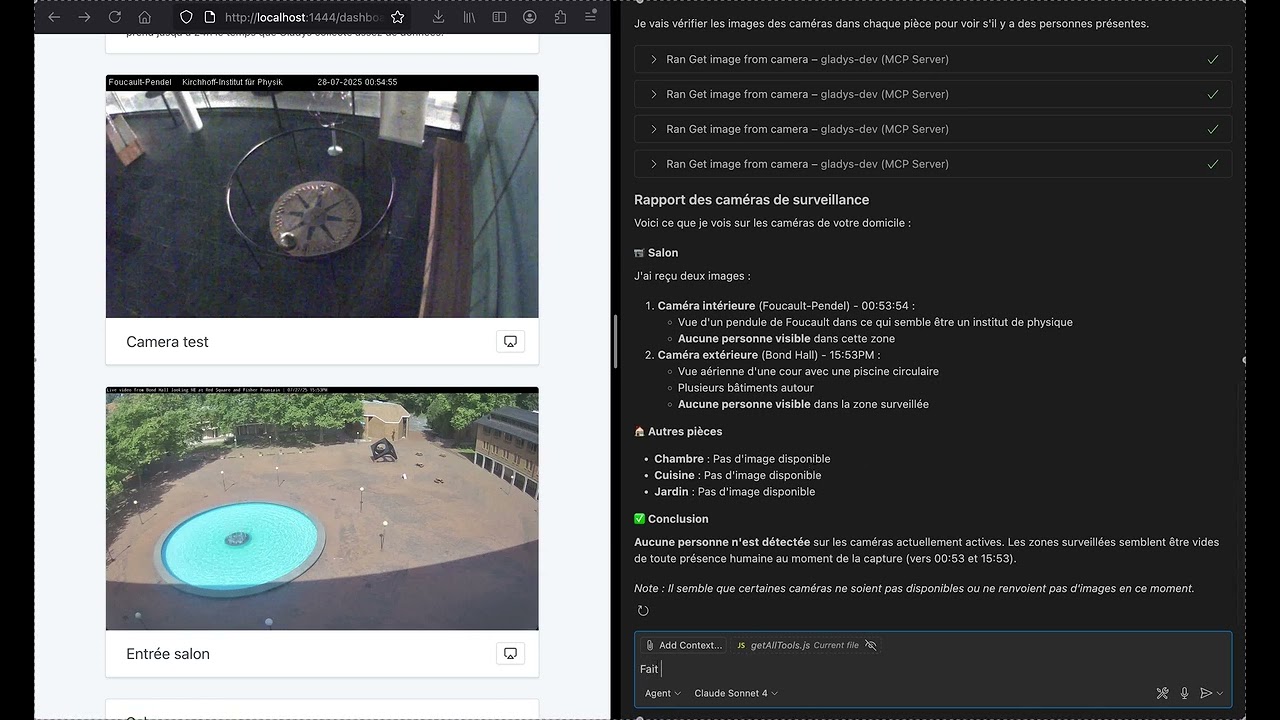This screenshot has height=720, width=1280.
Task: Open the configure tools icon
Action: (1162, 693)
